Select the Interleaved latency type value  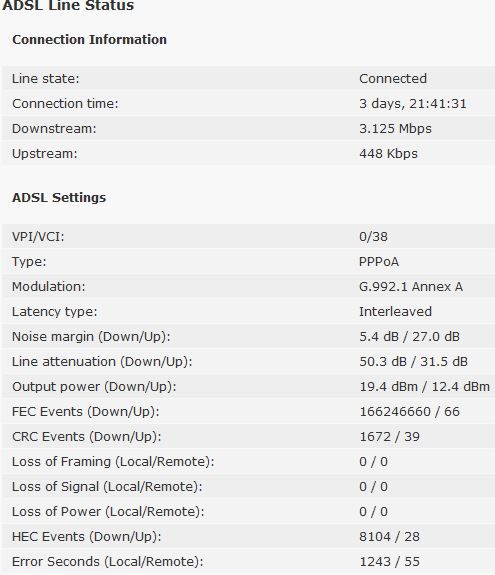[395, 312]
